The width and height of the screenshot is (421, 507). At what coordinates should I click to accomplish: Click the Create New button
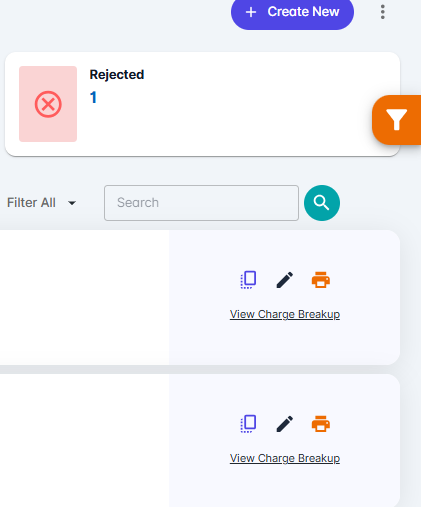pos(292,12)
